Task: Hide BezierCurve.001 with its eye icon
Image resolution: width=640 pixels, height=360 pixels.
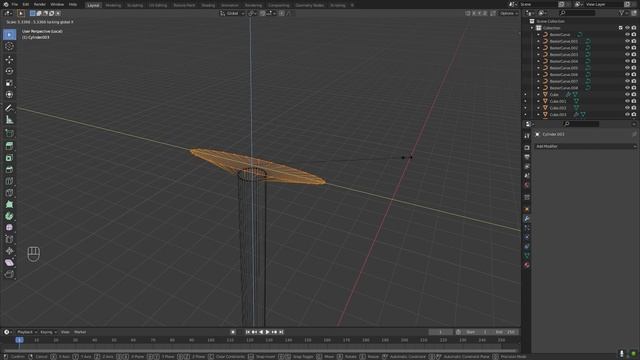Action: [x=627, y=41]
